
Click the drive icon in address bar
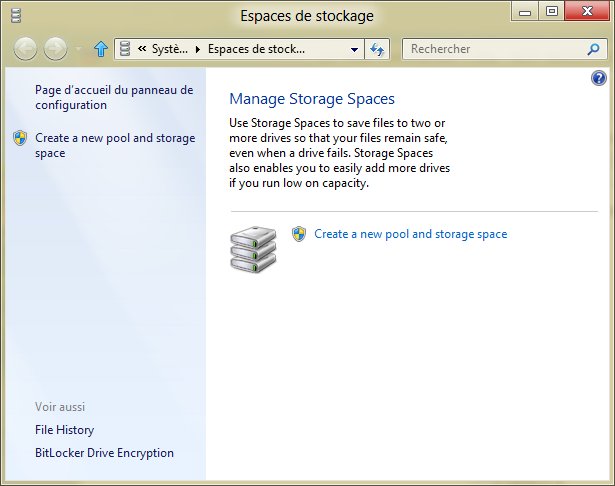pyautogui.click(x=126, y=48)
